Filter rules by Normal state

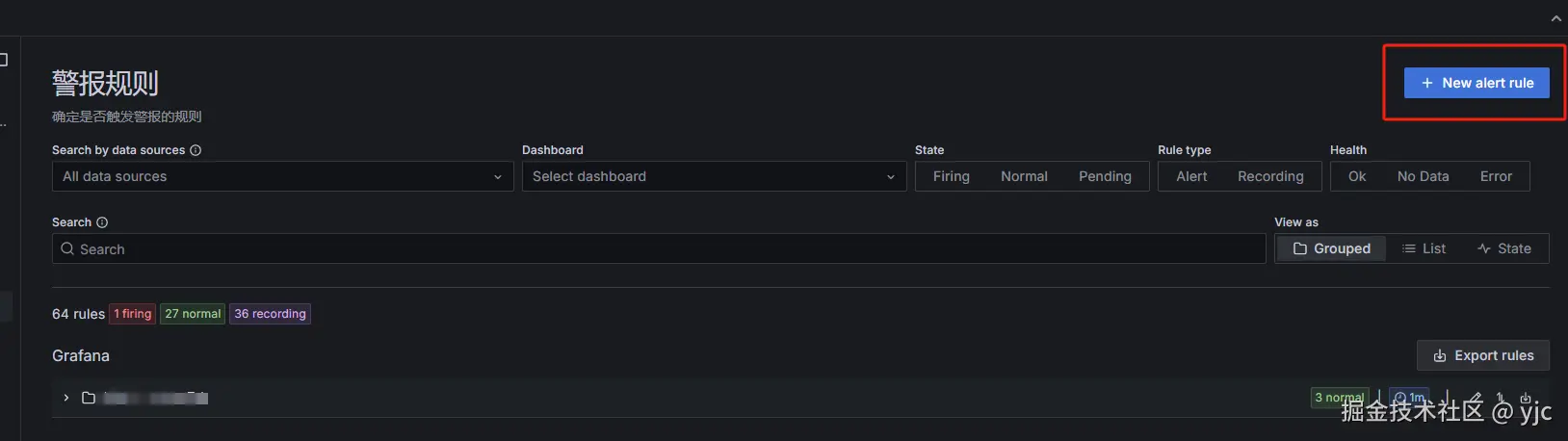tap(1024, 176)
